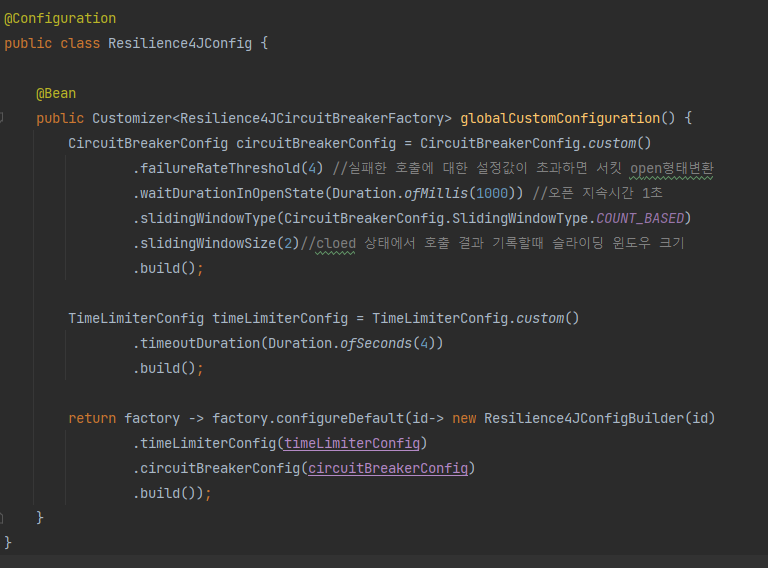Click custom() on the TimeLimiterConfig line
Image resolution: width=768 pixels, height=568 pixels.
click(548, 318)
